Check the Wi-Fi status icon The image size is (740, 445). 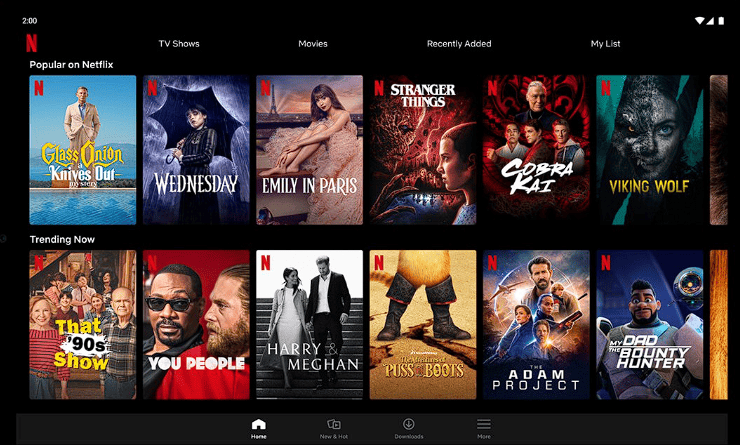coord(699,21)
